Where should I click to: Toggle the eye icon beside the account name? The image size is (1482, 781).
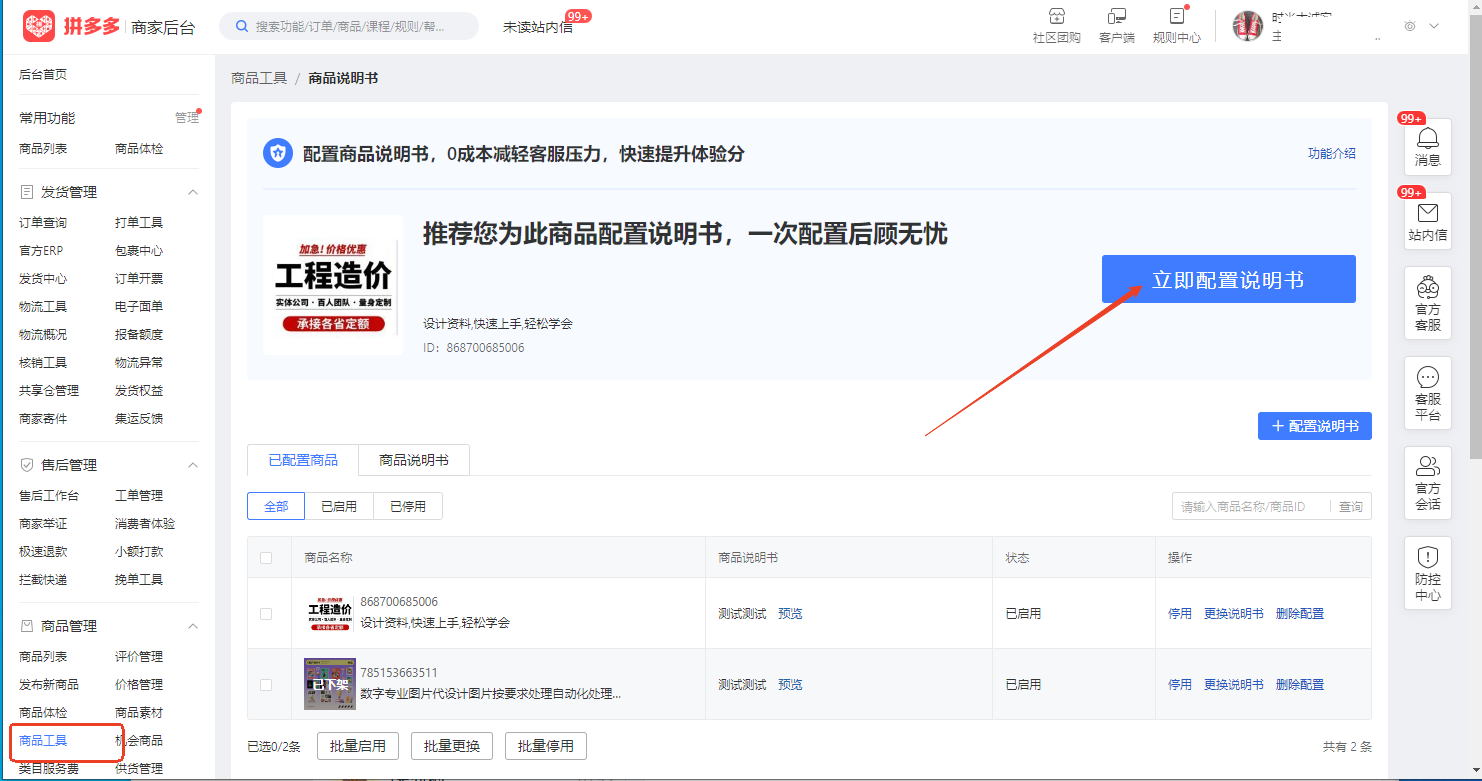pyautogui.click(x=1410, y=26)
